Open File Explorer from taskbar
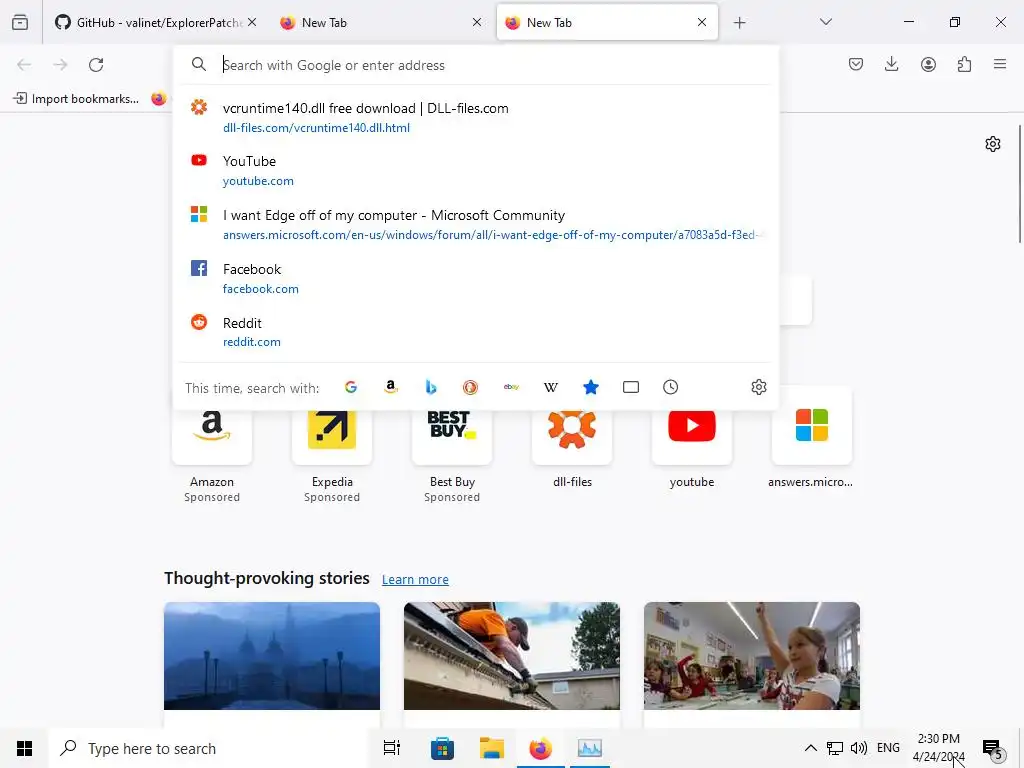Viewport: 1024px width, 768px height. [491, 748]
